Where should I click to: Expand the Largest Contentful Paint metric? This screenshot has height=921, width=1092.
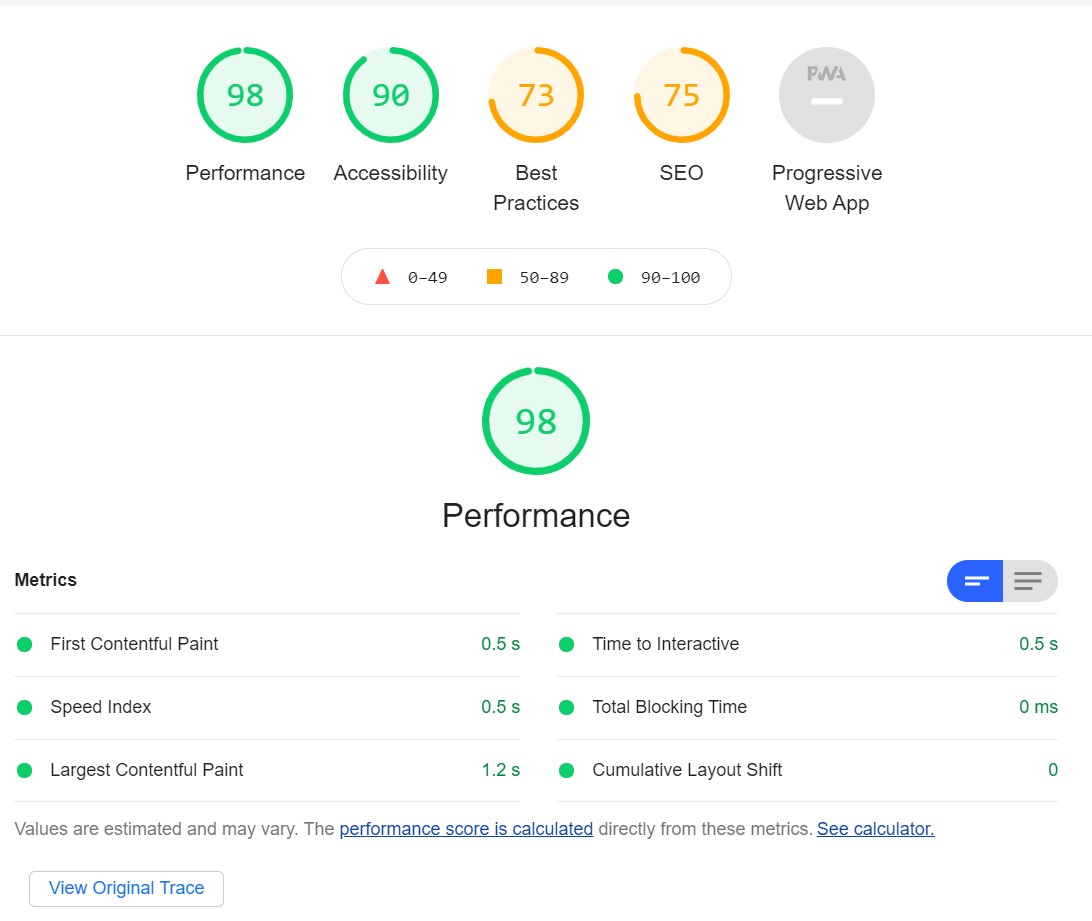coord(146,770)
